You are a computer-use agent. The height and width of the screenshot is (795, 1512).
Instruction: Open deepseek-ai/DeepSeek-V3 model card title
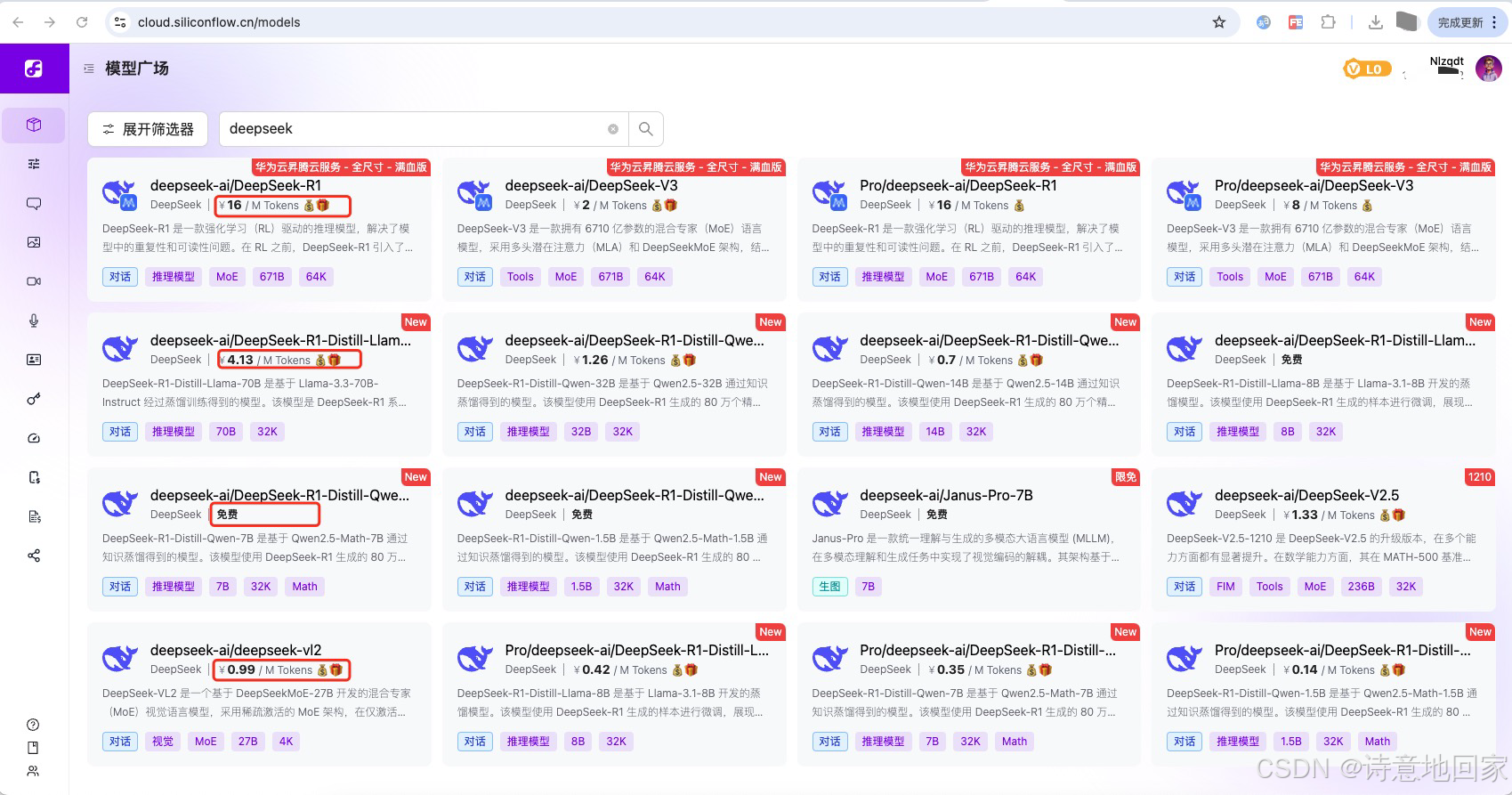[x=592, y=185]
